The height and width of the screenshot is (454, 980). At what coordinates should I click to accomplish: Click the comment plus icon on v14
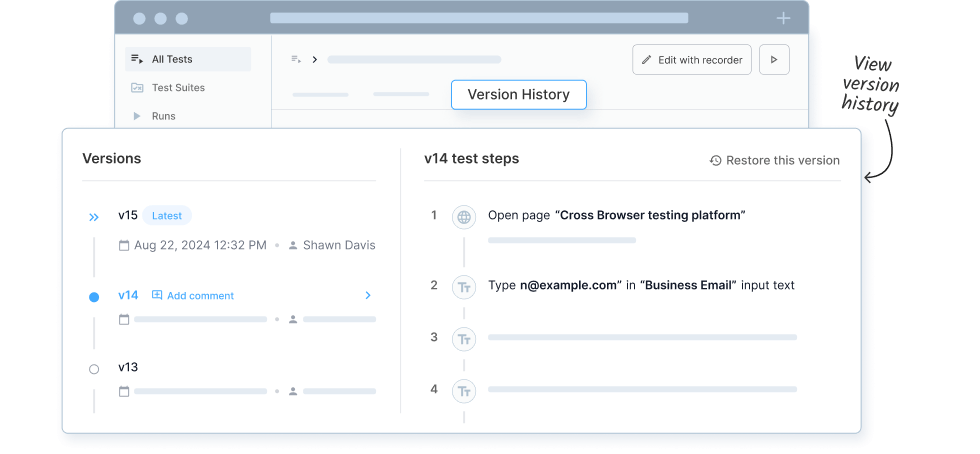pyautogui.click(x=157, y=295)
